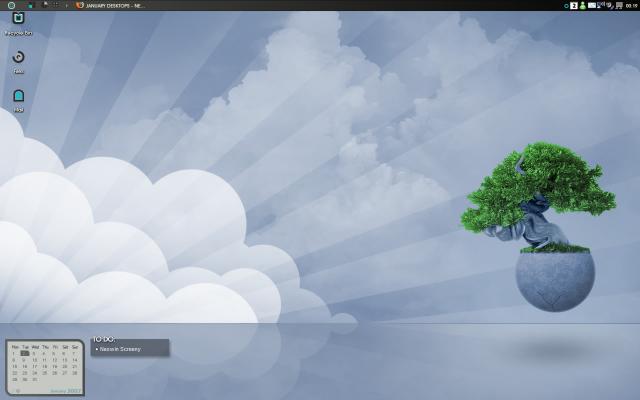This screenshot has width=640, height=400.
Task: Select date 19 in the calendar widget
Action: click(55, 367)
